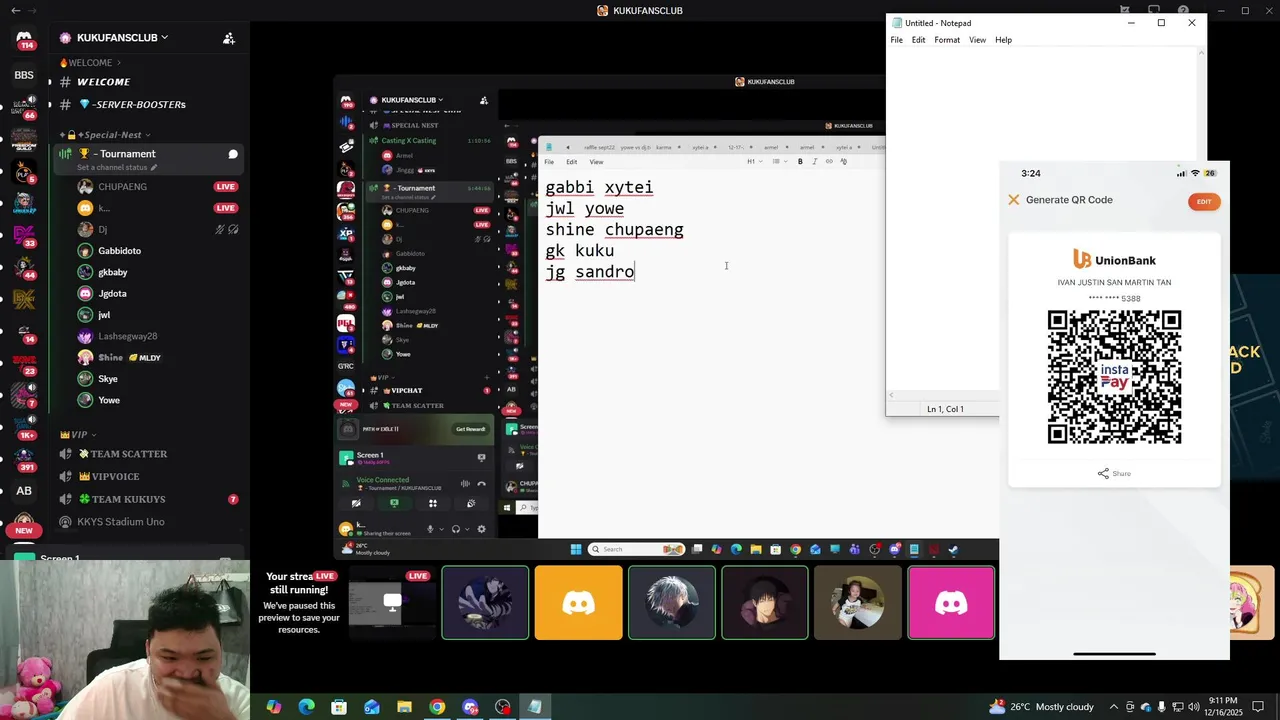Click Get Reward button in streamed Discord
1280x720 pixels.
[470, 429]
